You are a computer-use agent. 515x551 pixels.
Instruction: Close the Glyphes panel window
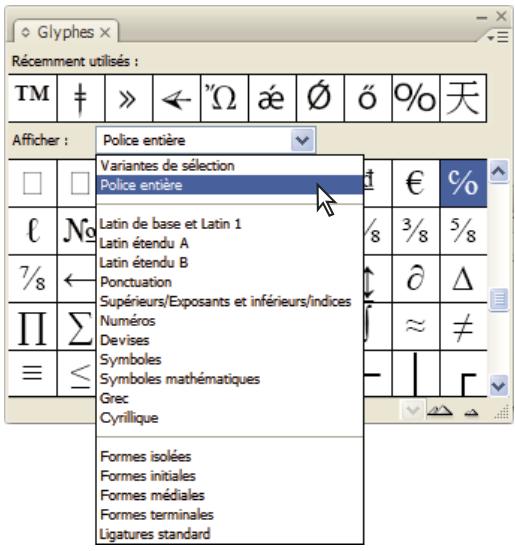click(x=501, y=16)
